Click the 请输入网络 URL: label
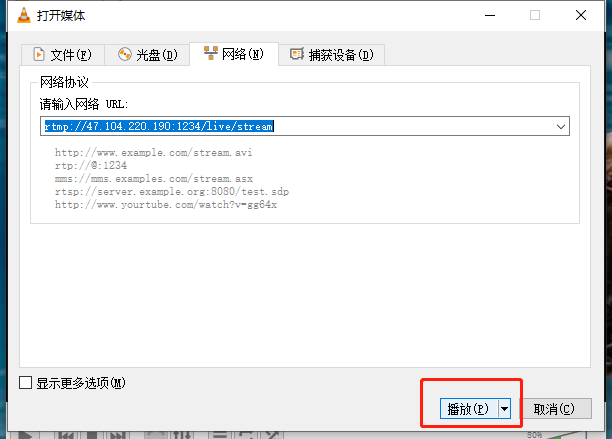 pyautogui.click(x=84, y=104)
